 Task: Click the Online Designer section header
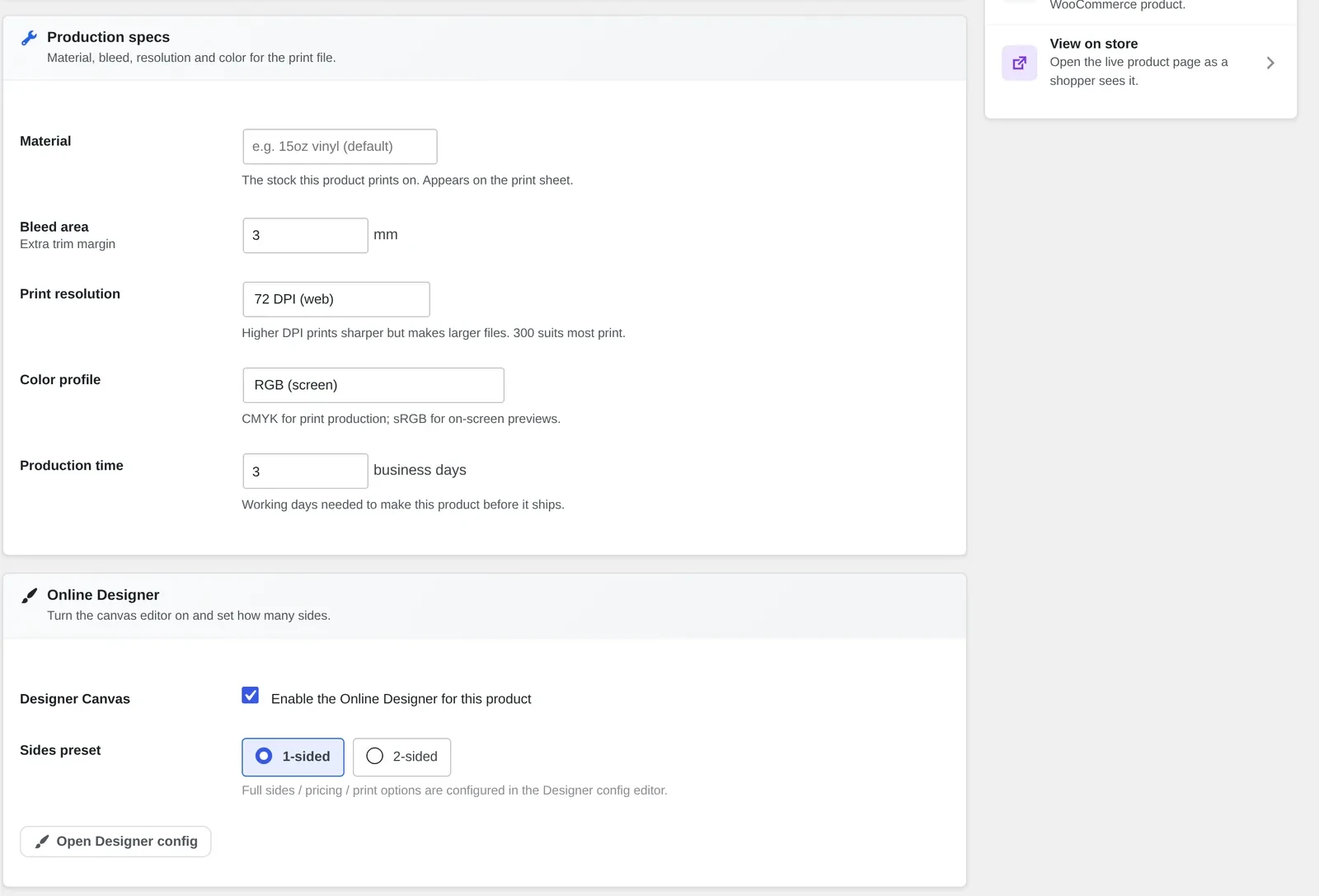coord(103,595)
